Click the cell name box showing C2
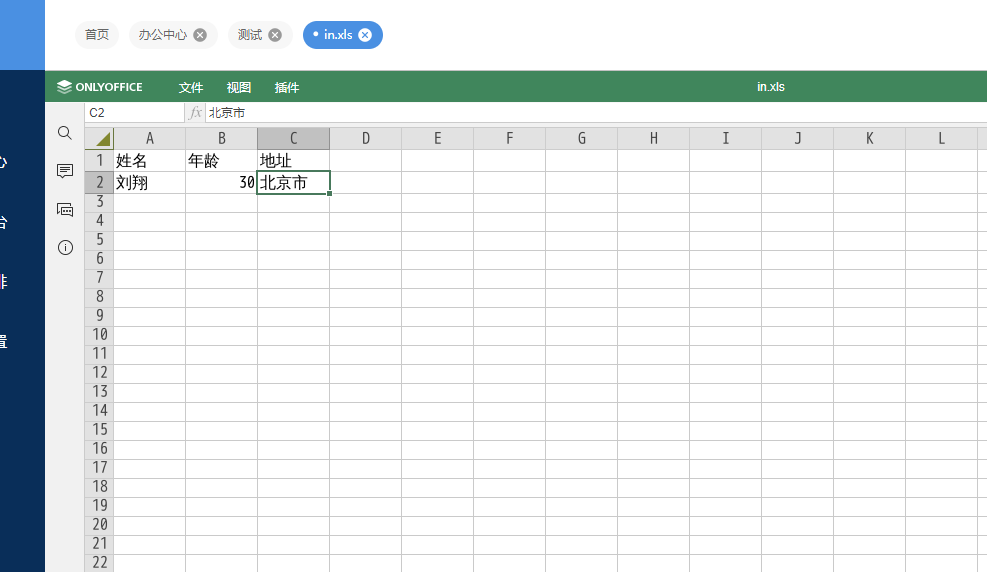Image resolution: width=987 pixels, height=572 pixels. point(135,113)
